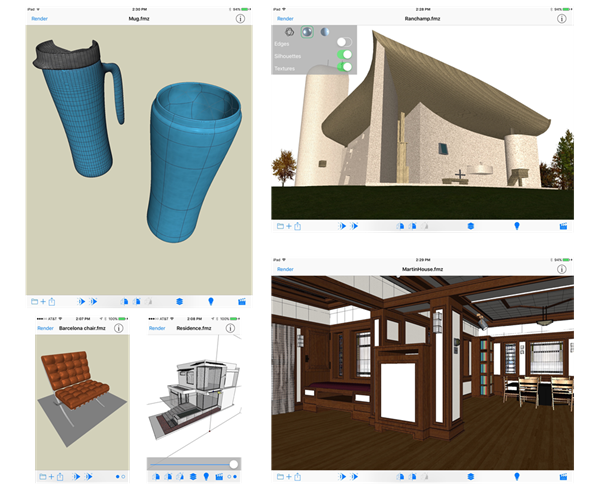Screen dimensions: 609x490
Task: Tap the second section-plane icon in Mug.fmz toolbar
Action: (136, 302)
